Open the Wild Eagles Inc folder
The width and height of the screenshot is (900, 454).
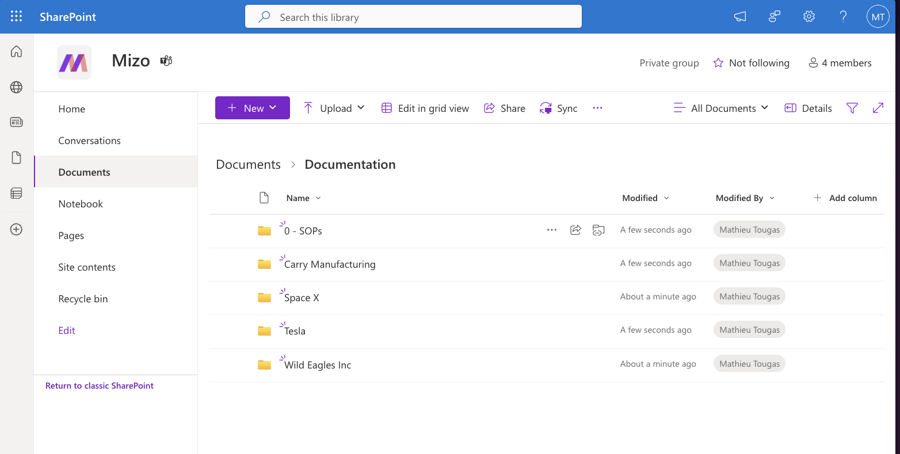click(318, 365)
